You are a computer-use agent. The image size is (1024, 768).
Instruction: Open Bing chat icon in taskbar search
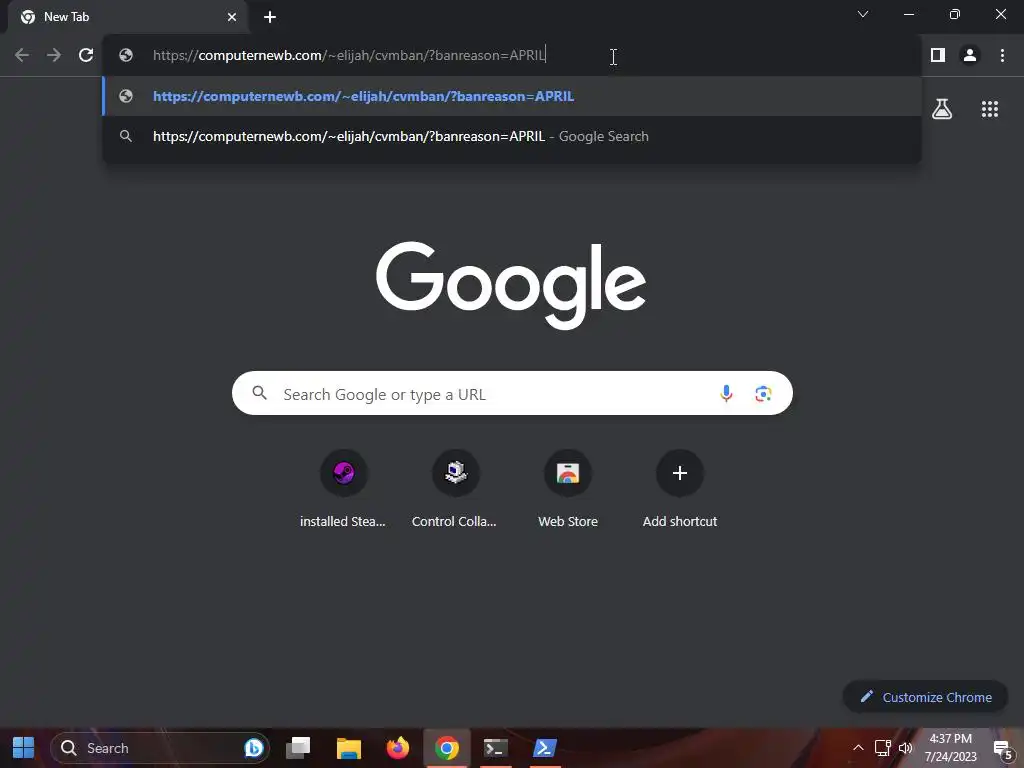pyautogui.click(x=253, y=748)
